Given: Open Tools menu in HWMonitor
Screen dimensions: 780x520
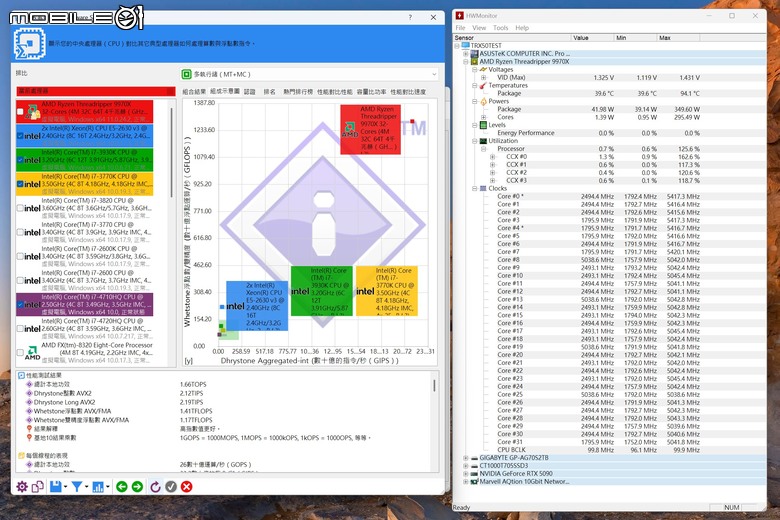Looking at the screenshot, I should pyautogui.click(x=500, y=28).
